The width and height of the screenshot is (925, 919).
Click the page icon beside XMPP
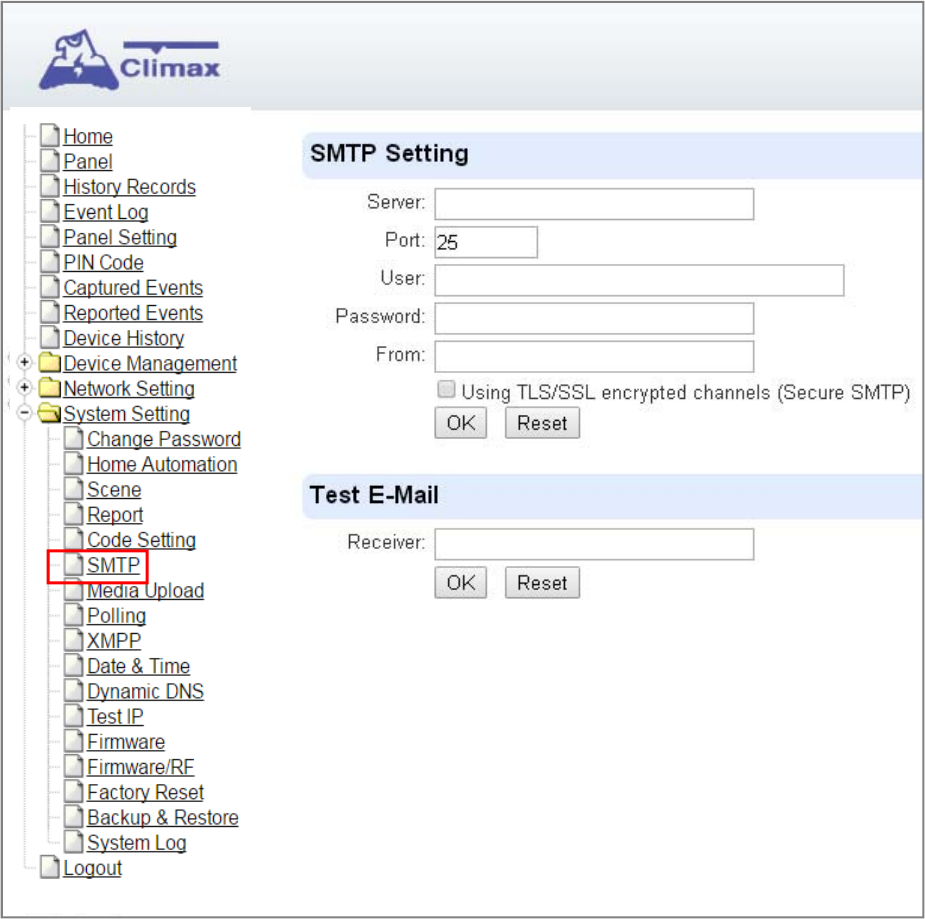74,640
